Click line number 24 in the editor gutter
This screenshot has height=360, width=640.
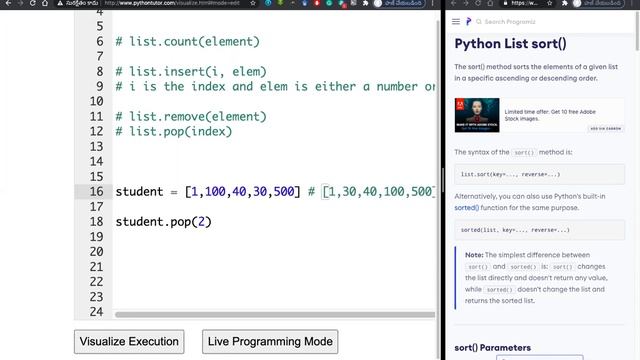(x=97, y=312)
